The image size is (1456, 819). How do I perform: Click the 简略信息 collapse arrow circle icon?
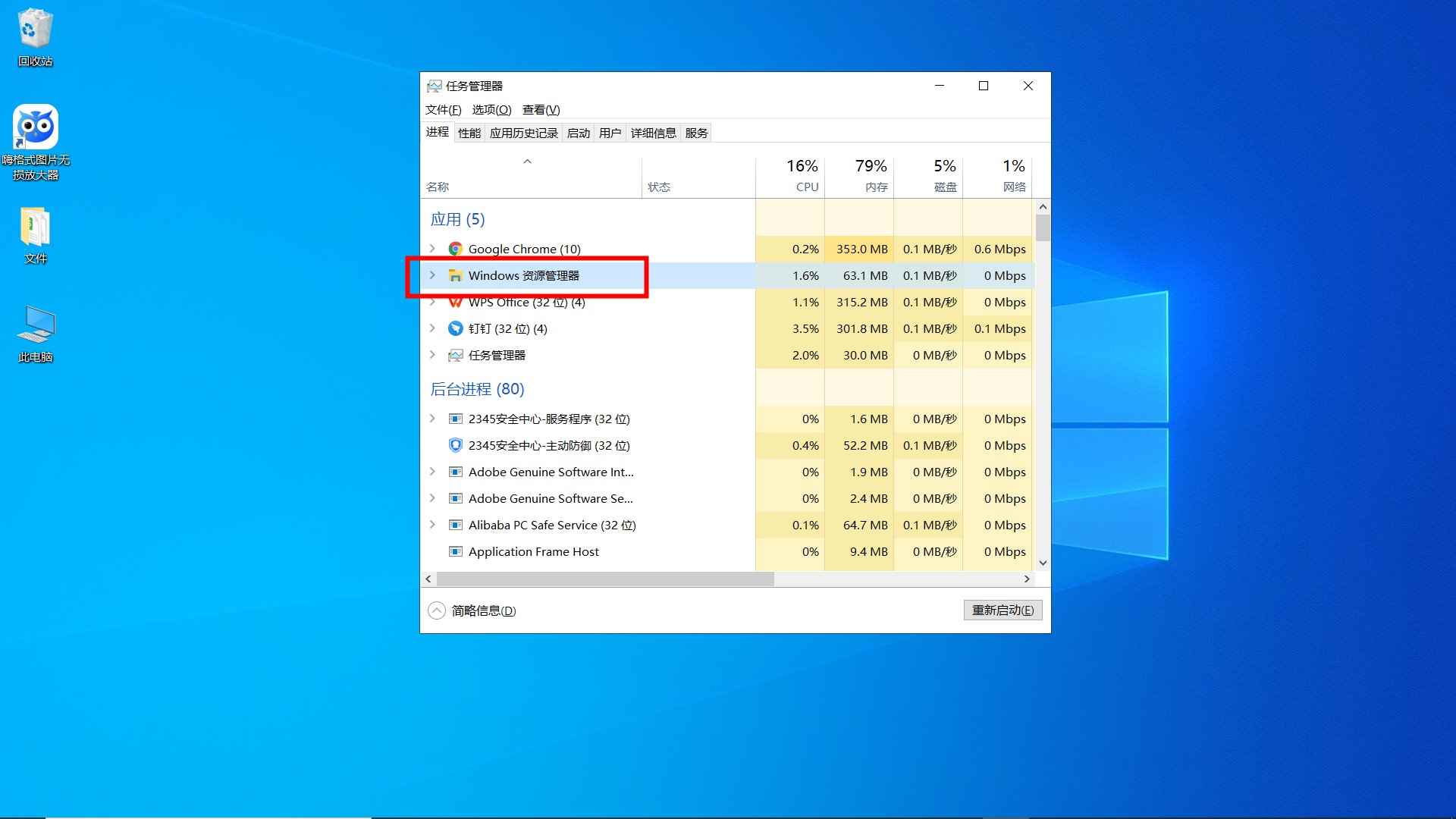click(437, 610)
